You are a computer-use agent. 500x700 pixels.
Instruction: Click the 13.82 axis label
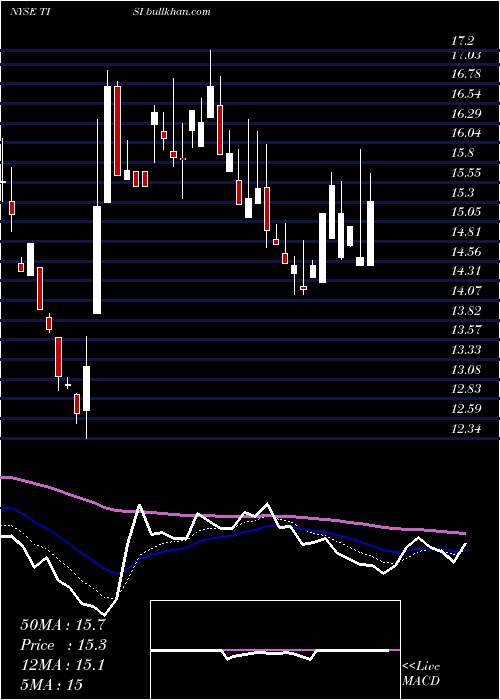[466, 310]
